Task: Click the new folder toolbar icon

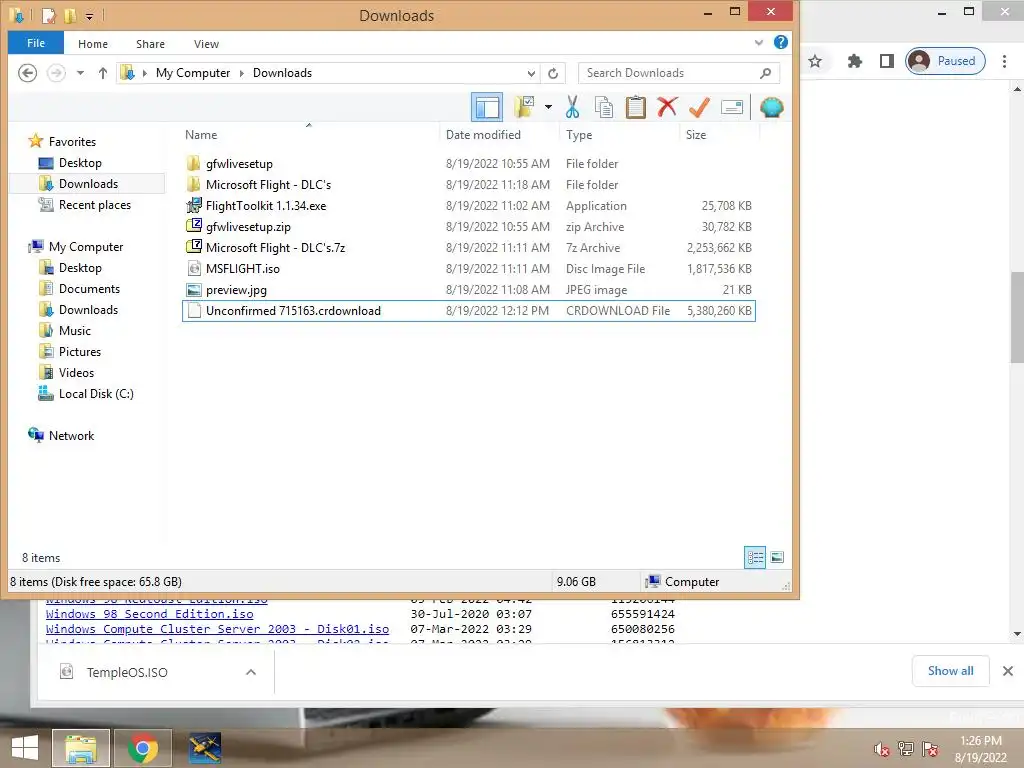Action: pyautogui.click(x=524, y=107)
